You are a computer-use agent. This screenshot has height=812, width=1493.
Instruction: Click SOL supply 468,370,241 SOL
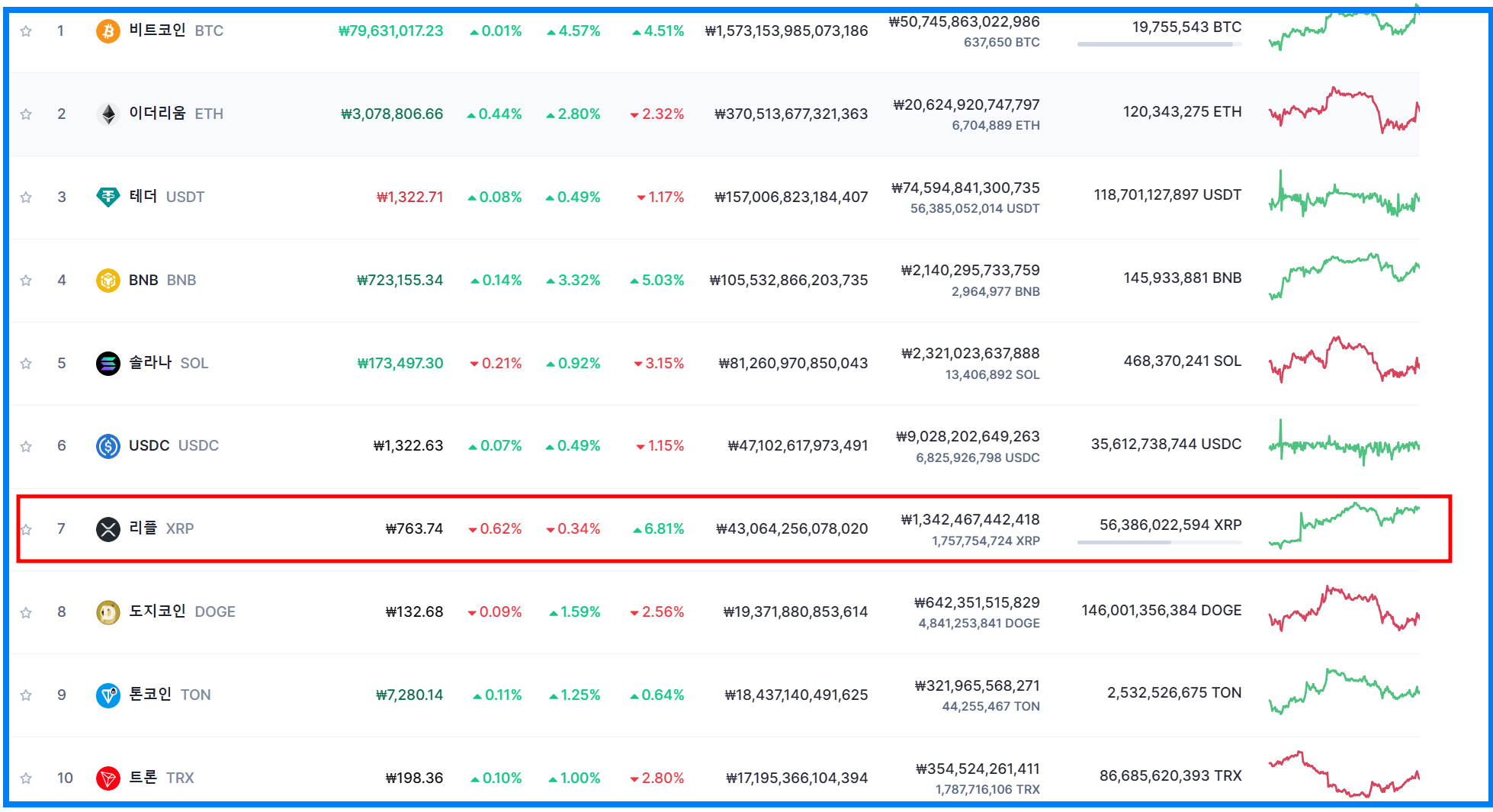point(1183,361)
